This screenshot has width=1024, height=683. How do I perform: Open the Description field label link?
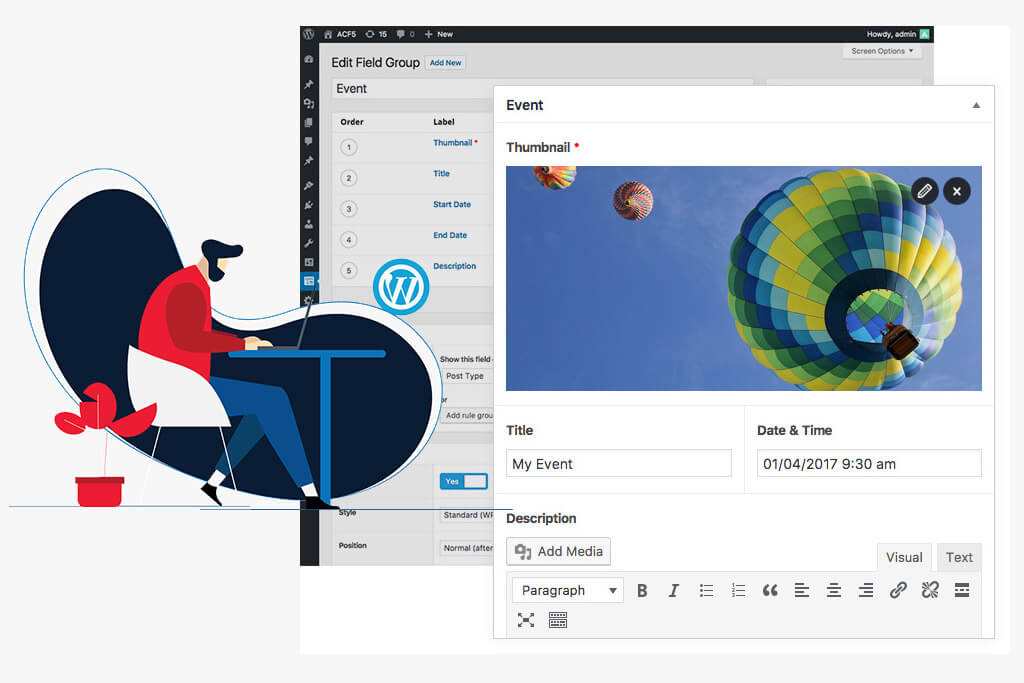coord(455,266)
